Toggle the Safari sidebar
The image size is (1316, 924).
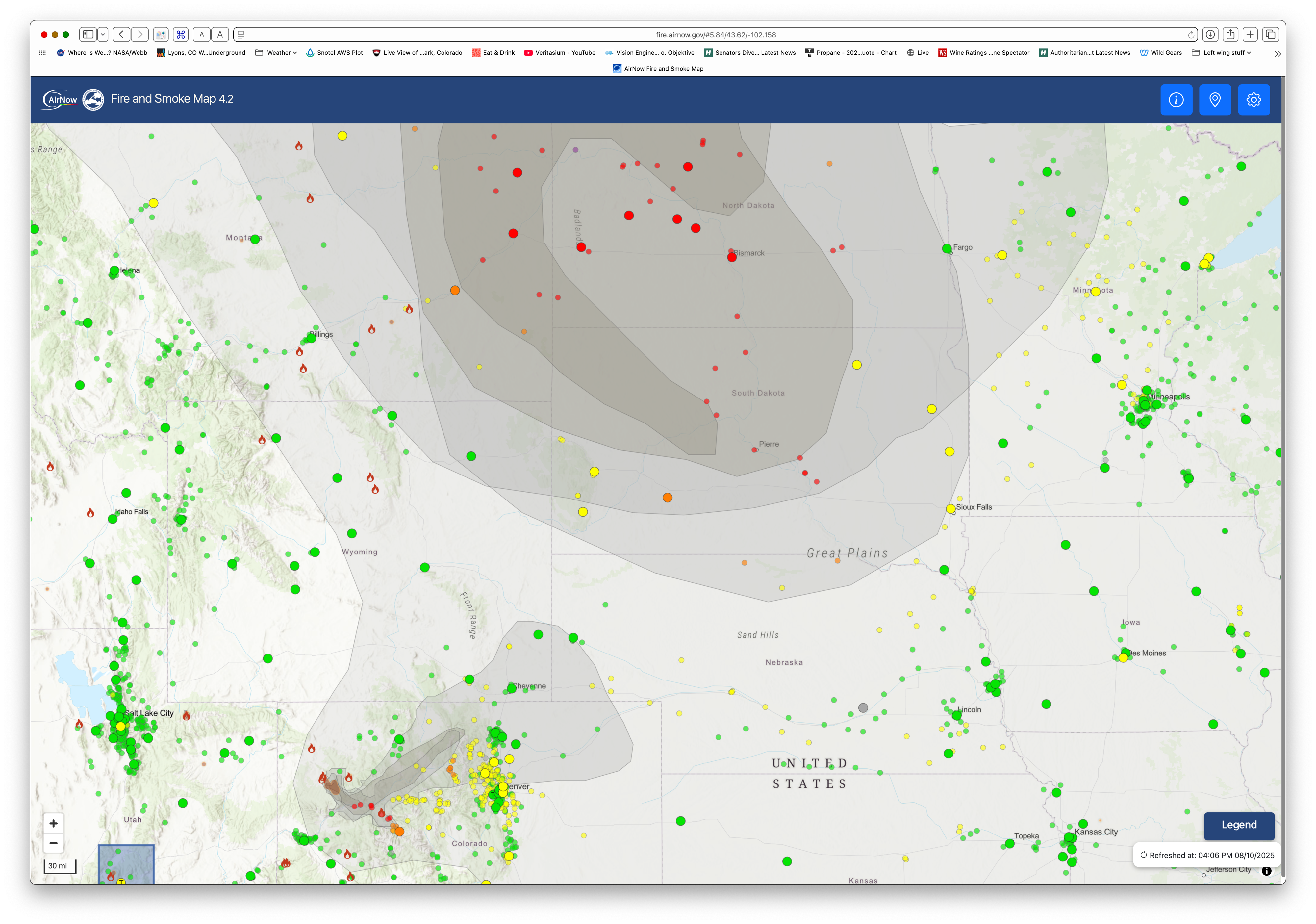click(x=88, y=35)
